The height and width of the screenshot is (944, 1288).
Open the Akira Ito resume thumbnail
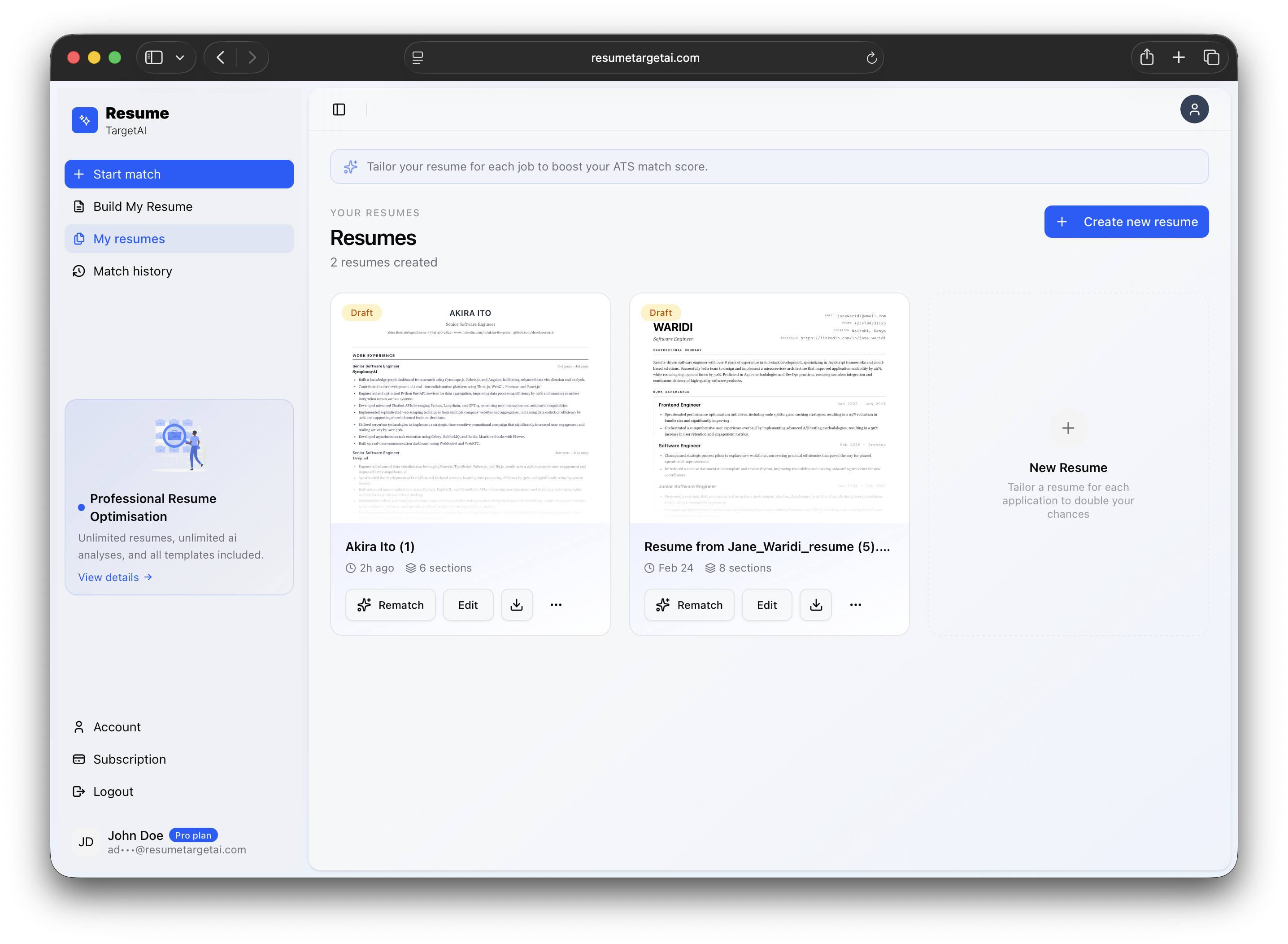[x=470, y=409]
